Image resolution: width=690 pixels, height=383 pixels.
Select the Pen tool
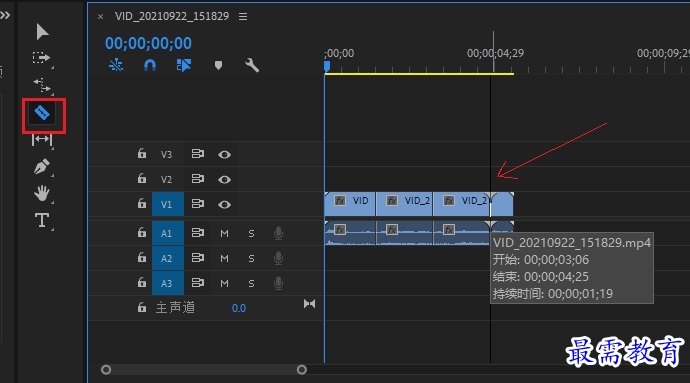42,167
